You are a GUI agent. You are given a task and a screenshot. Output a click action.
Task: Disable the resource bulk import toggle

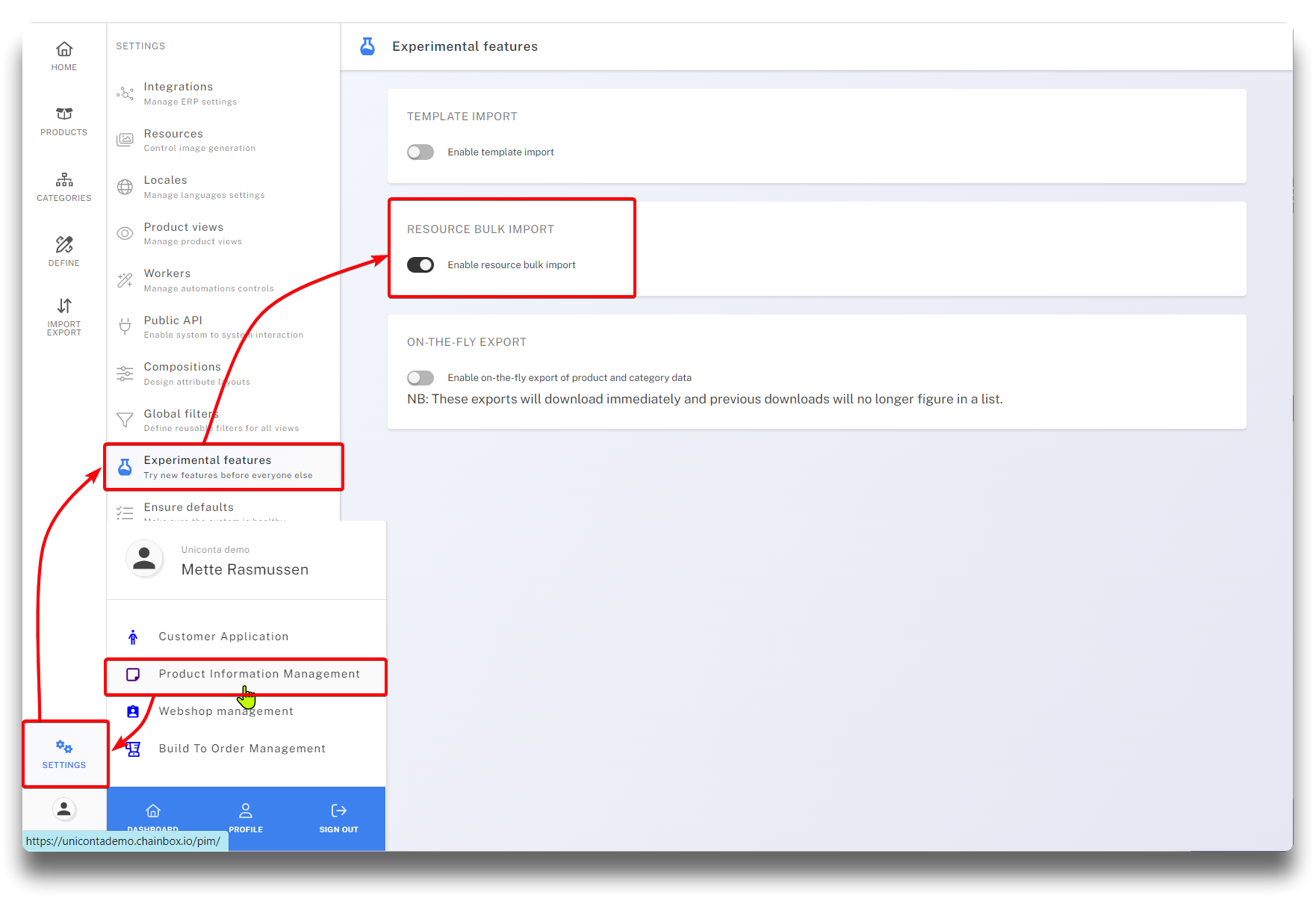tap(420, 265)
